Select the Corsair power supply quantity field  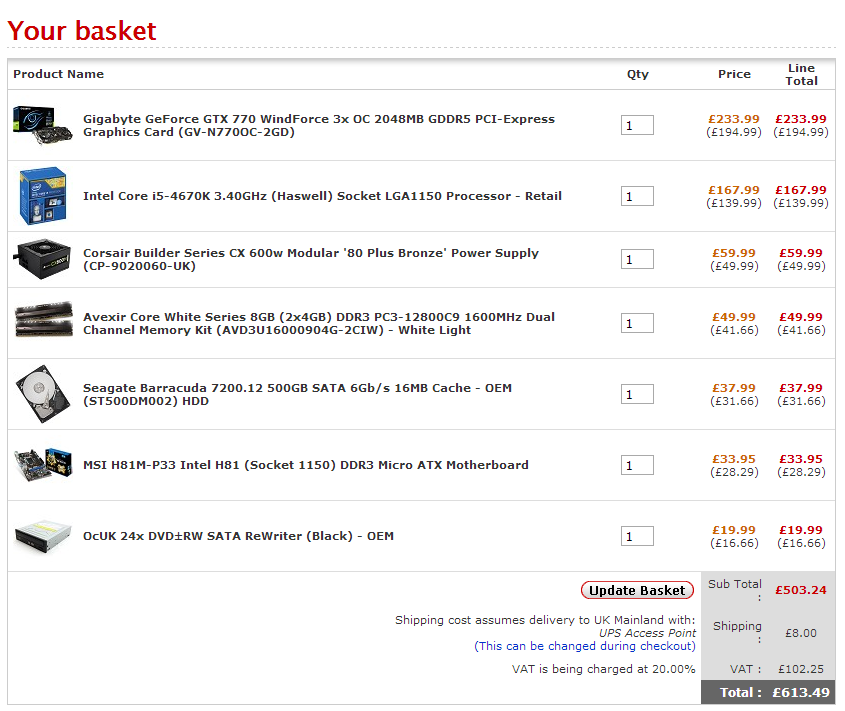pos(637,260)
